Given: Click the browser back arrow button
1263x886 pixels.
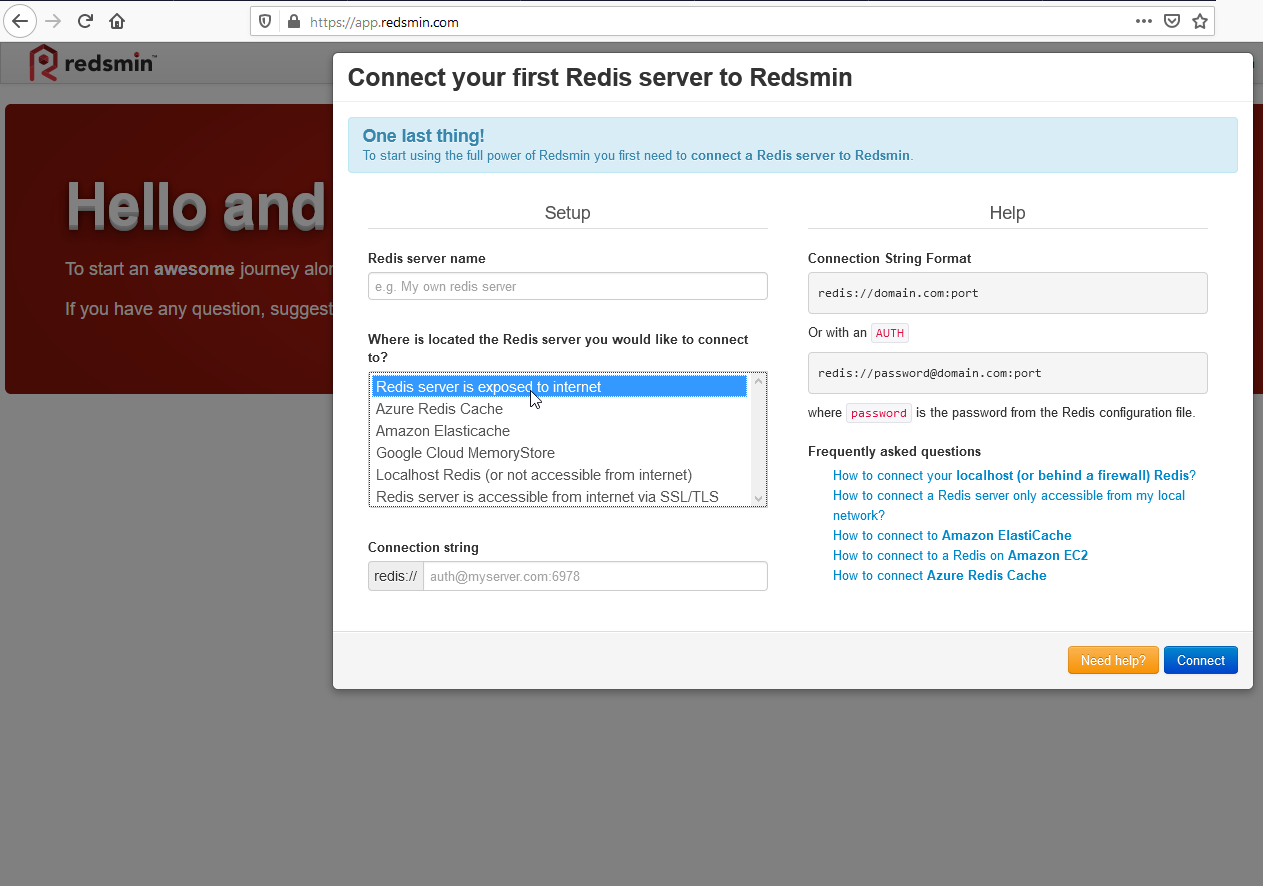Looking at the screenshot, I should coord(21,21).
